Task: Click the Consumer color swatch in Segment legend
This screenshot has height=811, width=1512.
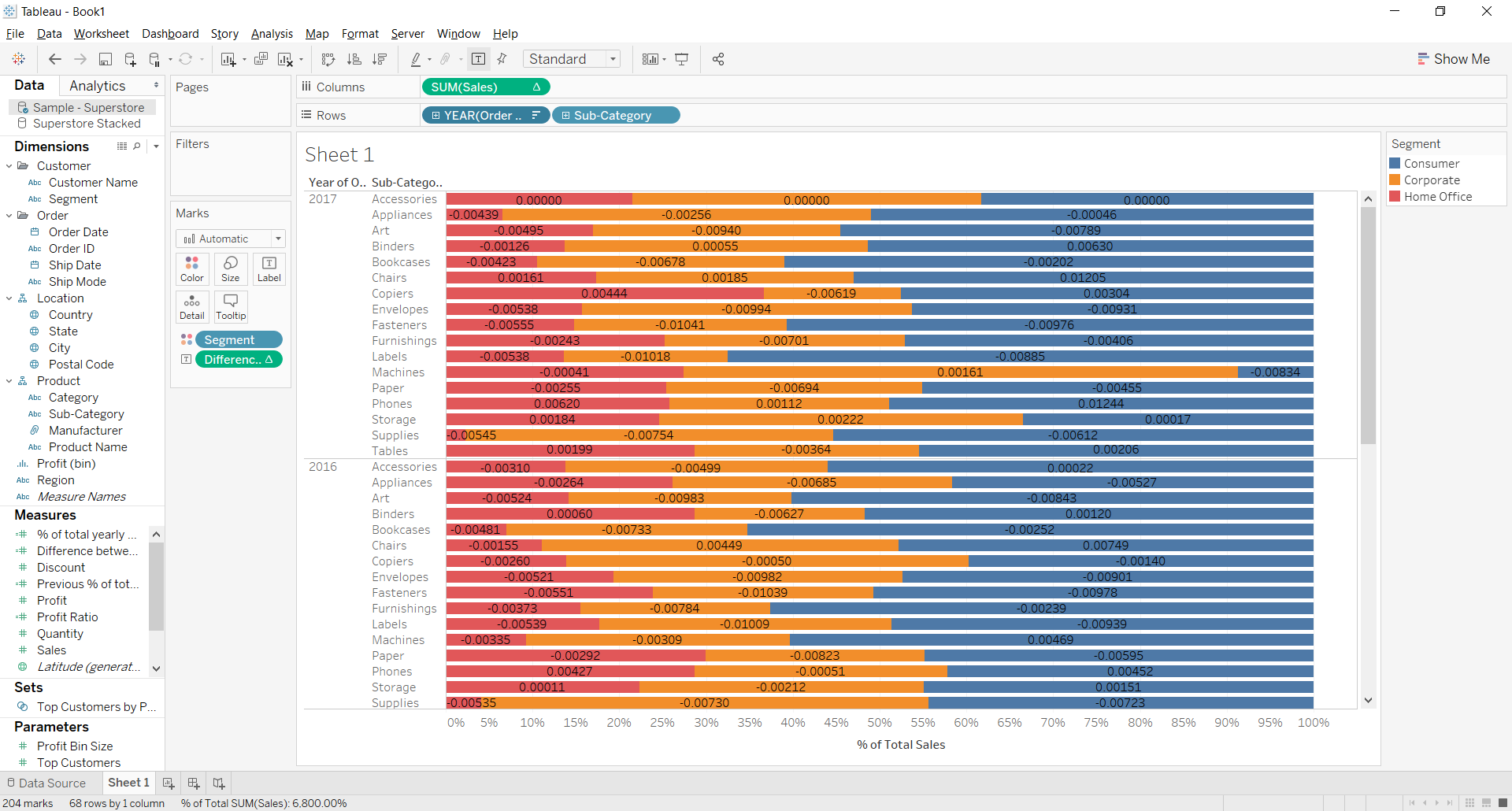Action: 1395,163
